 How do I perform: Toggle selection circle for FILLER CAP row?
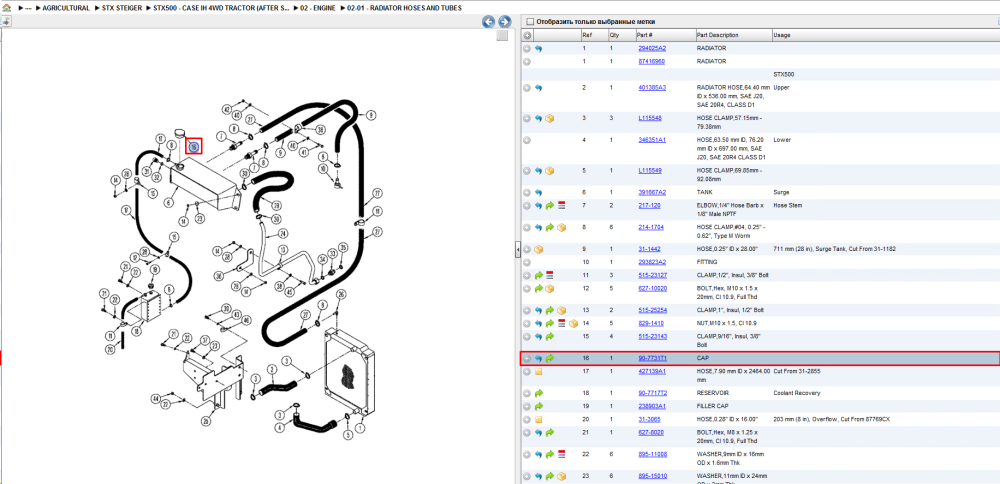click(527, 406)
